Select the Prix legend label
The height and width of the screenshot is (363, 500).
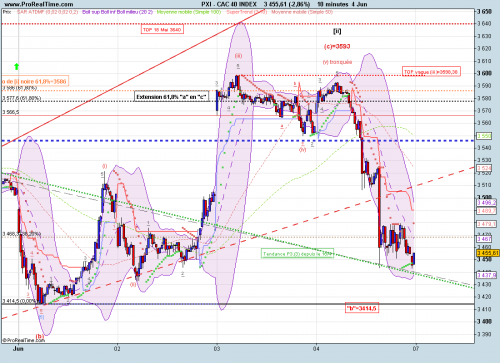click(x=7, y=12)
